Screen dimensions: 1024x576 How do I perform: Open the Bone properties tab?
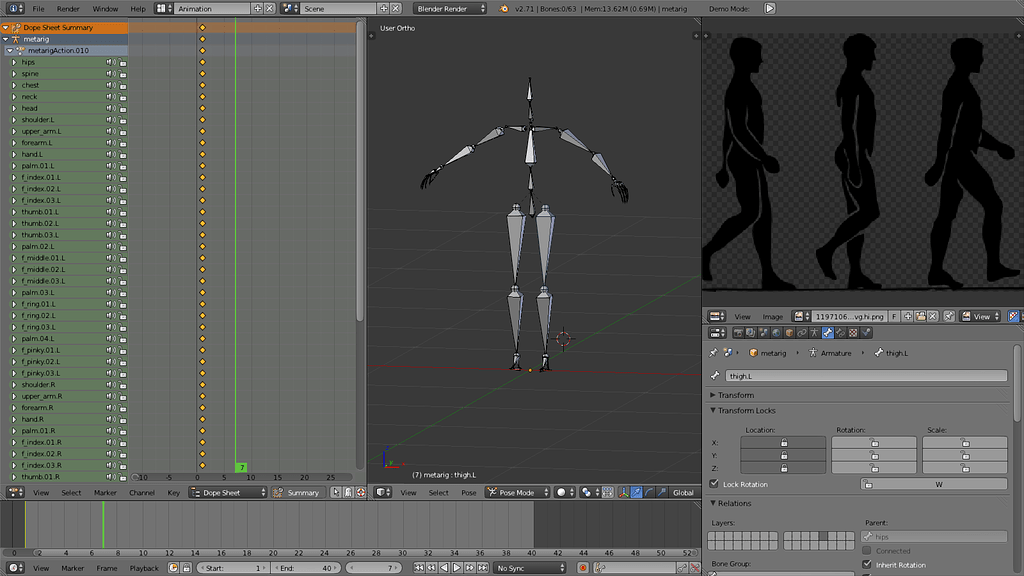click(827, 333)
